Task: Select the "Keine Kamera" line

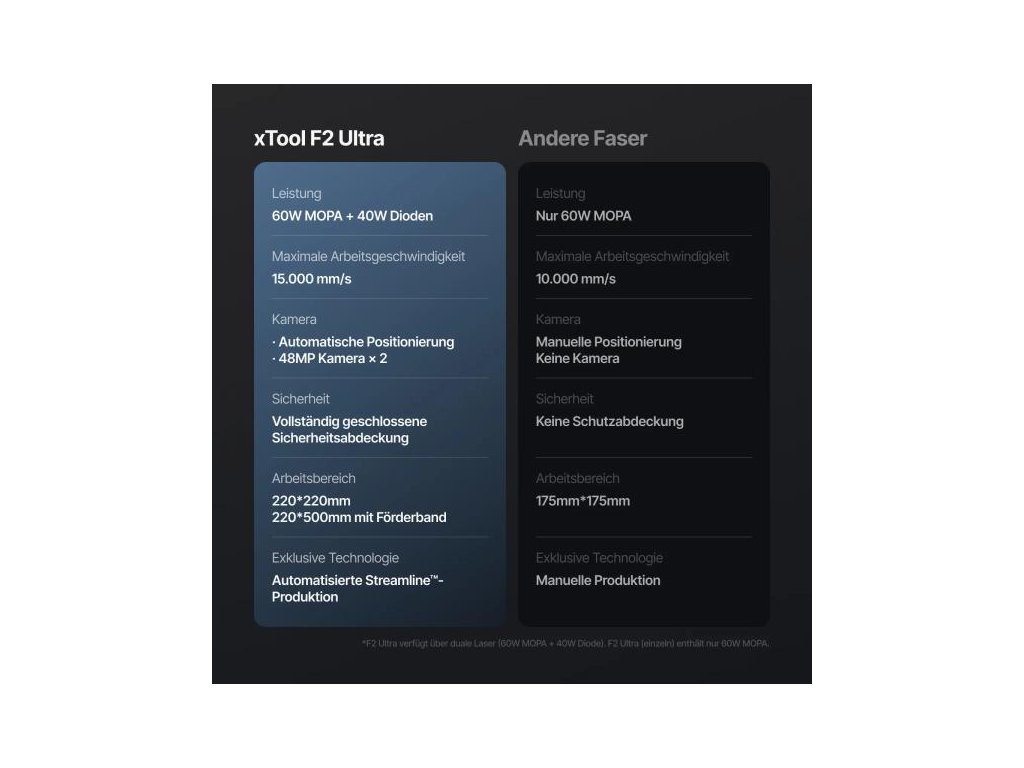Action: [x=577, y=358]
